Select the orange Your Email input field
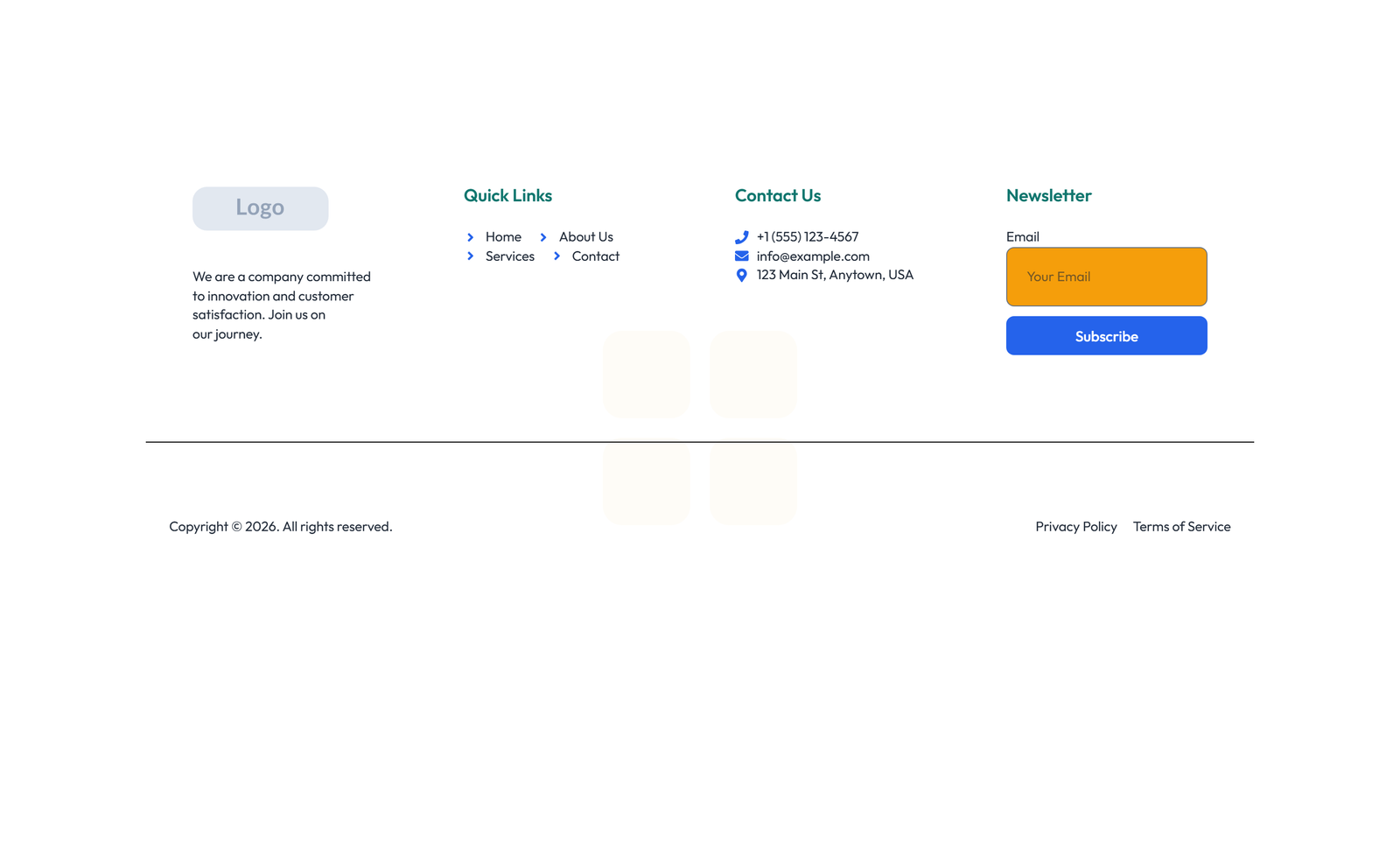 click(x=1106, y=277)
